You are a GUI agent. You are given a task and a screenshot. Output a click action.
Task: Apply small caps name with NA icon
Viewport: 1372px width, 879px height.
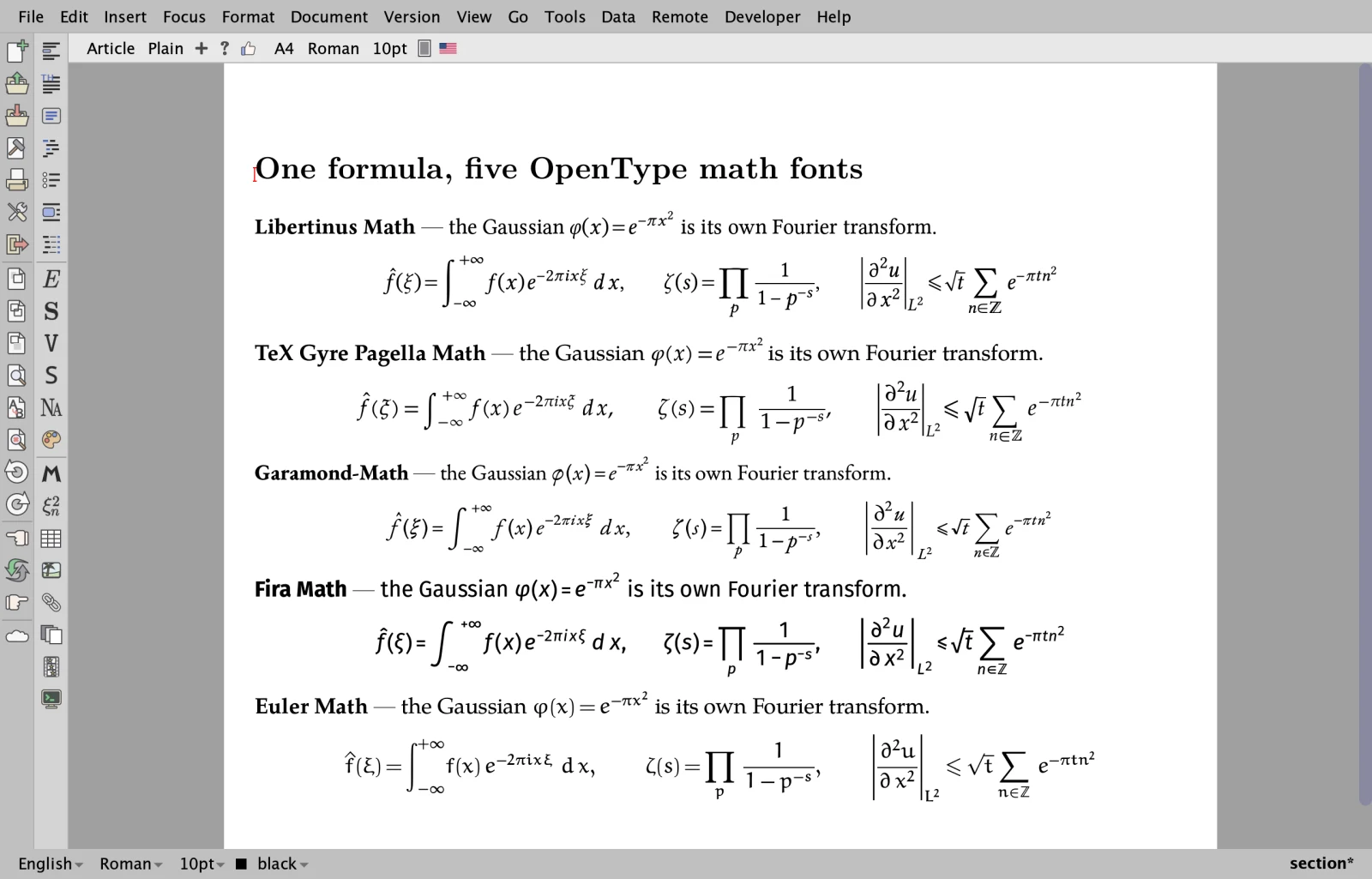pos(51,407)
